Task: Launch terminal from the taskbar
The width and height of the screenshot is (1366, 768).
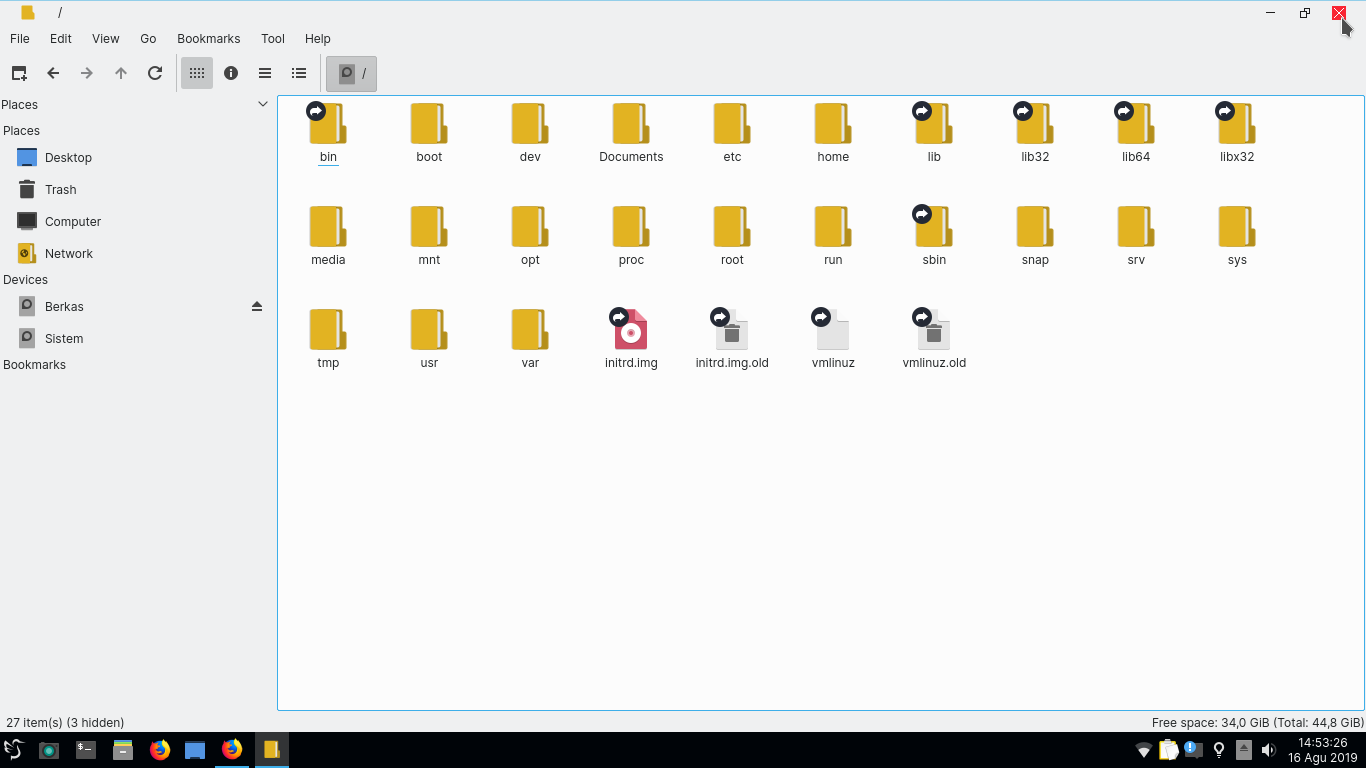Action: pyautogui.click(x=86, y=749)
